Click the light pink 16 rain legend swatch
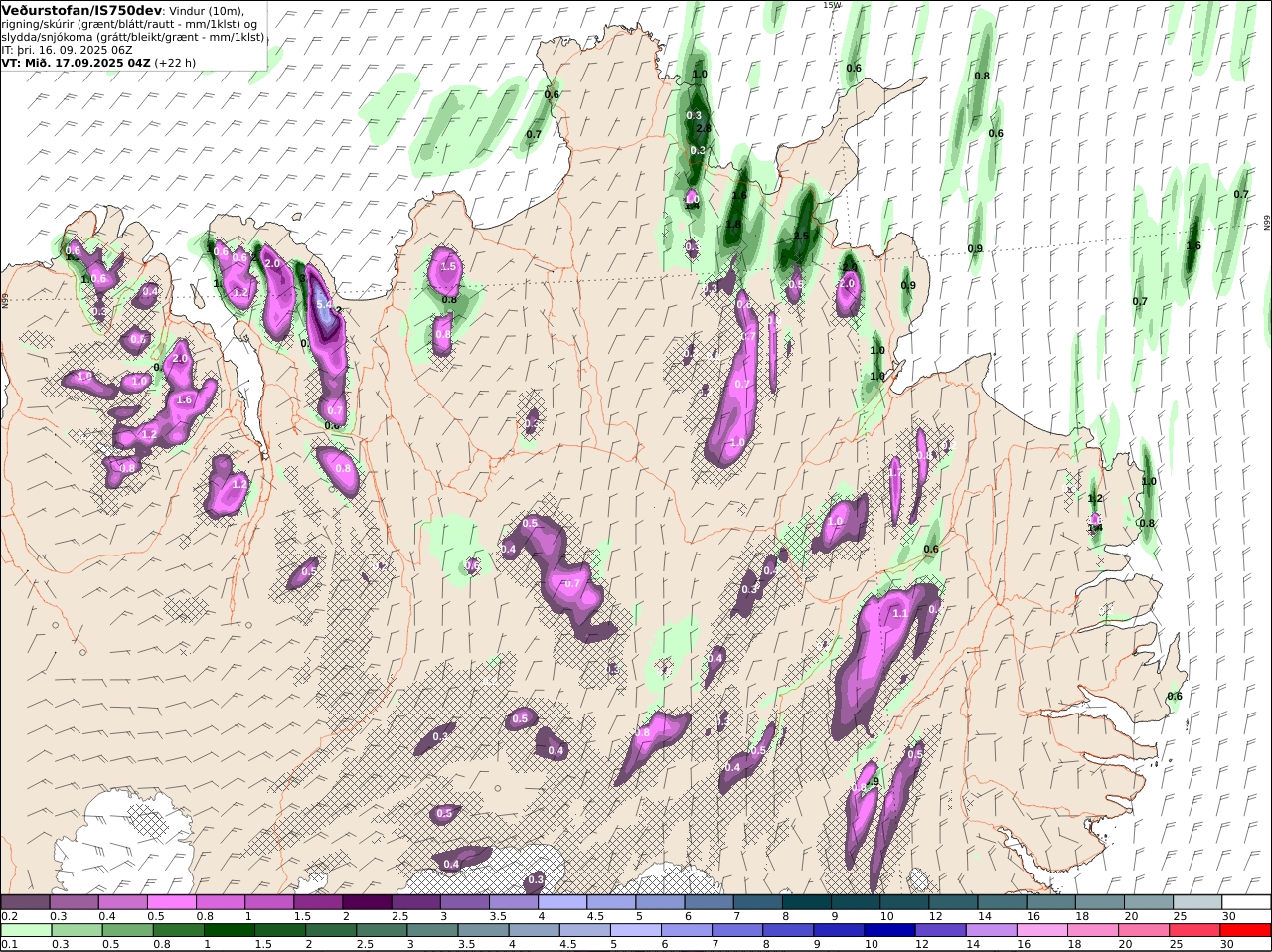 pos(1041,930)
